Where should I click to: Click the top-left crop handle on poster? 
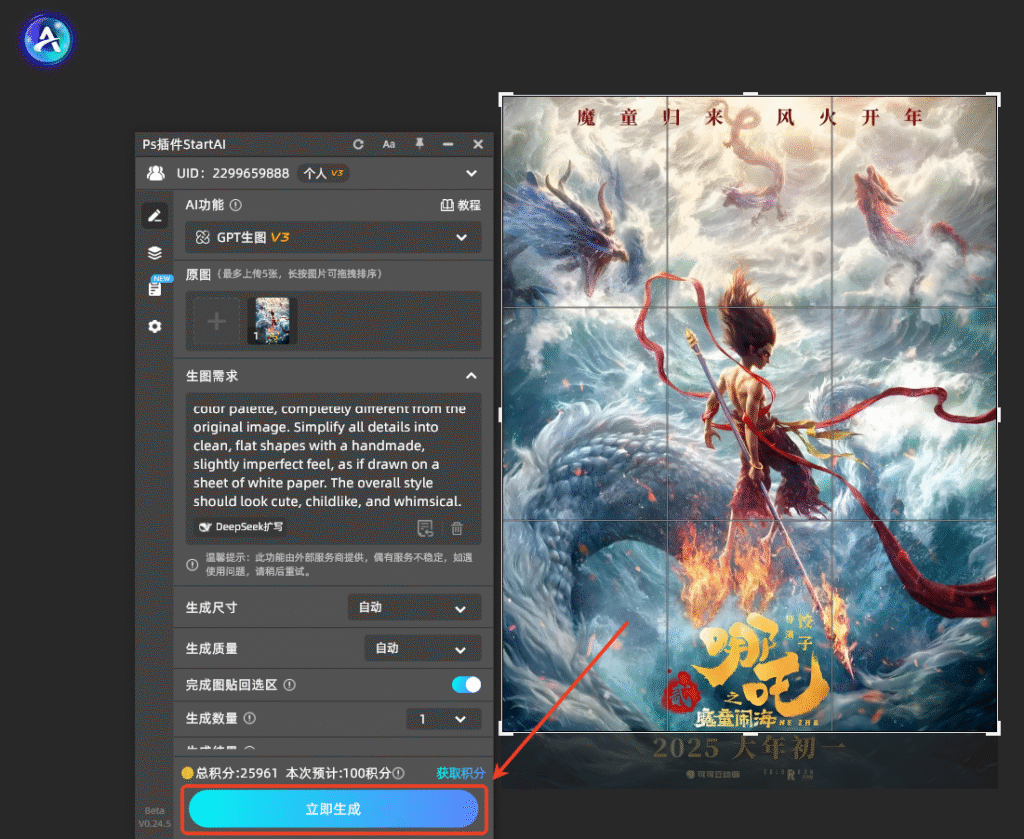tap(505, 99)
